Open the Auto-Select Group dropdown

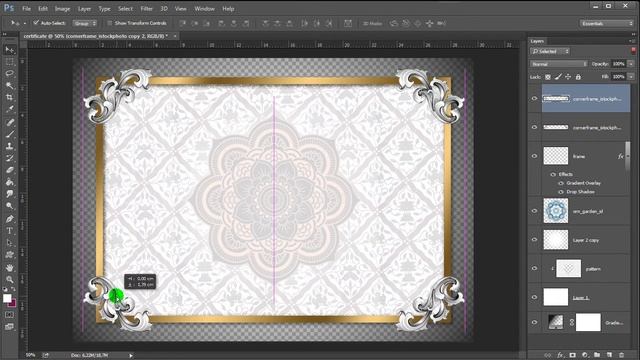click(x=85, y=23)
